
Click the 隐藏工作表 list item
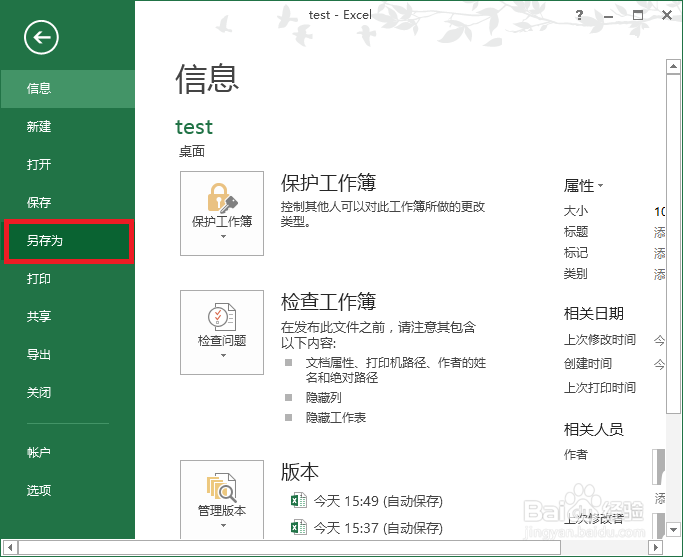click(336, 418)
